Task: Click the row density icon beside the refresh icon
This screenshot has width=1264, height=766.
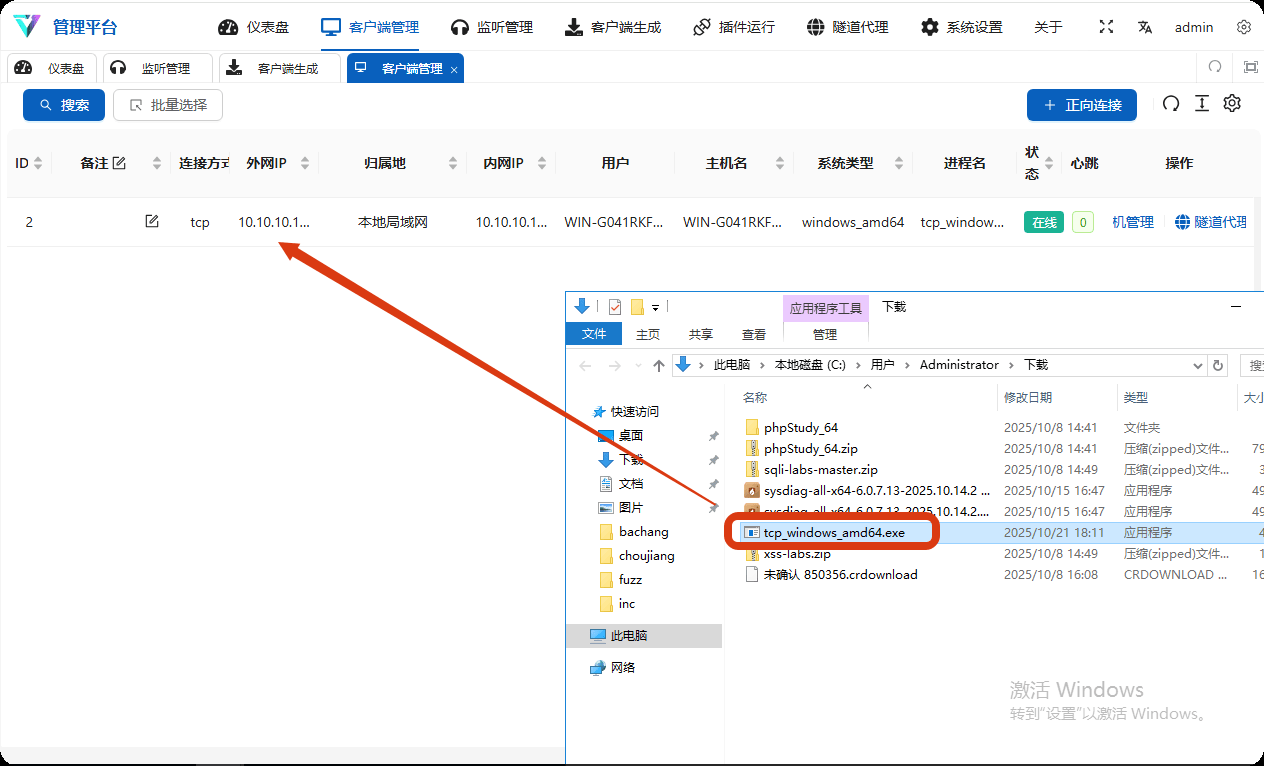Action: tap(1201, 103)
